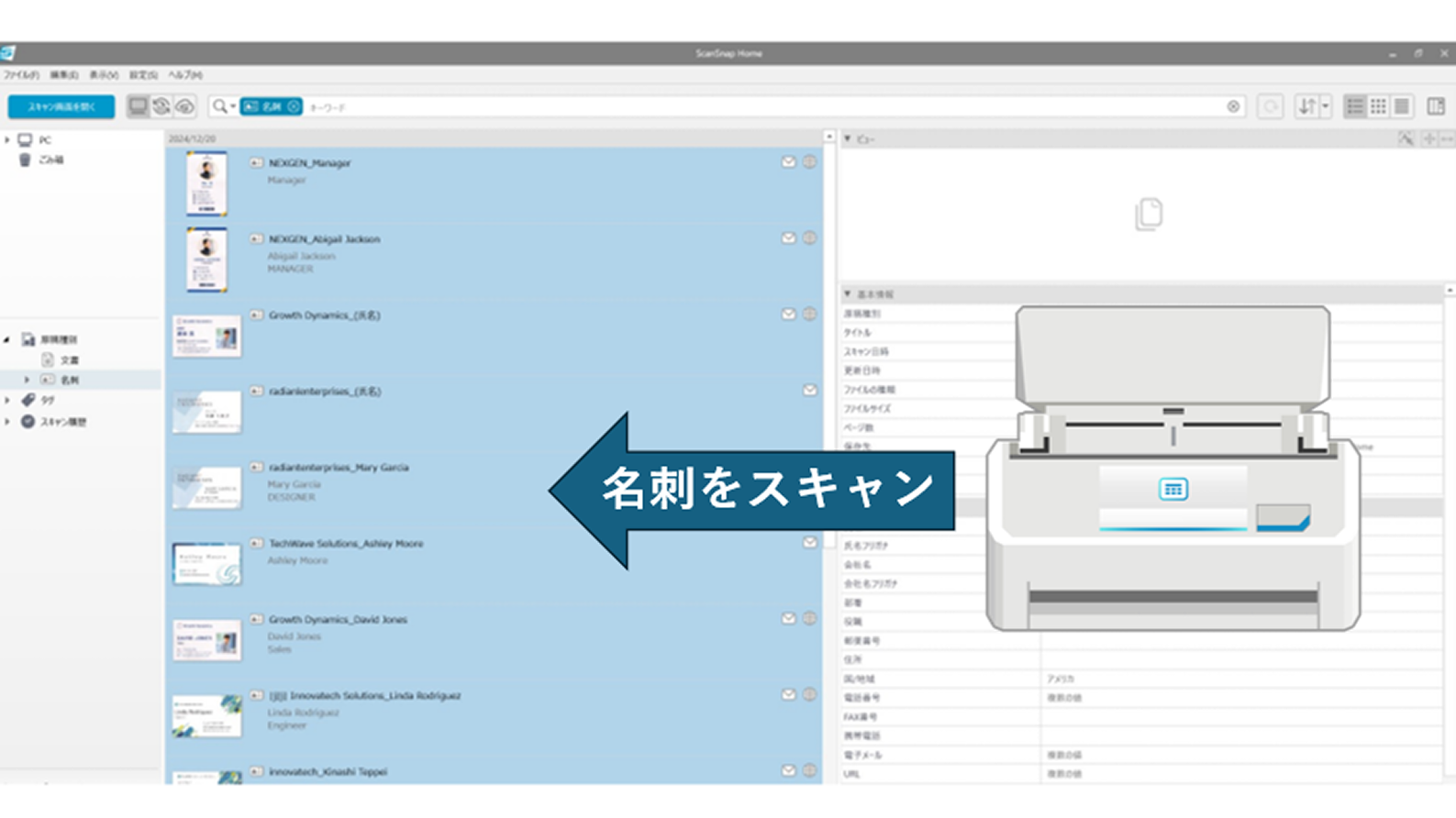Collapse the 基本情報 section triangle

(x=848, y=294)
